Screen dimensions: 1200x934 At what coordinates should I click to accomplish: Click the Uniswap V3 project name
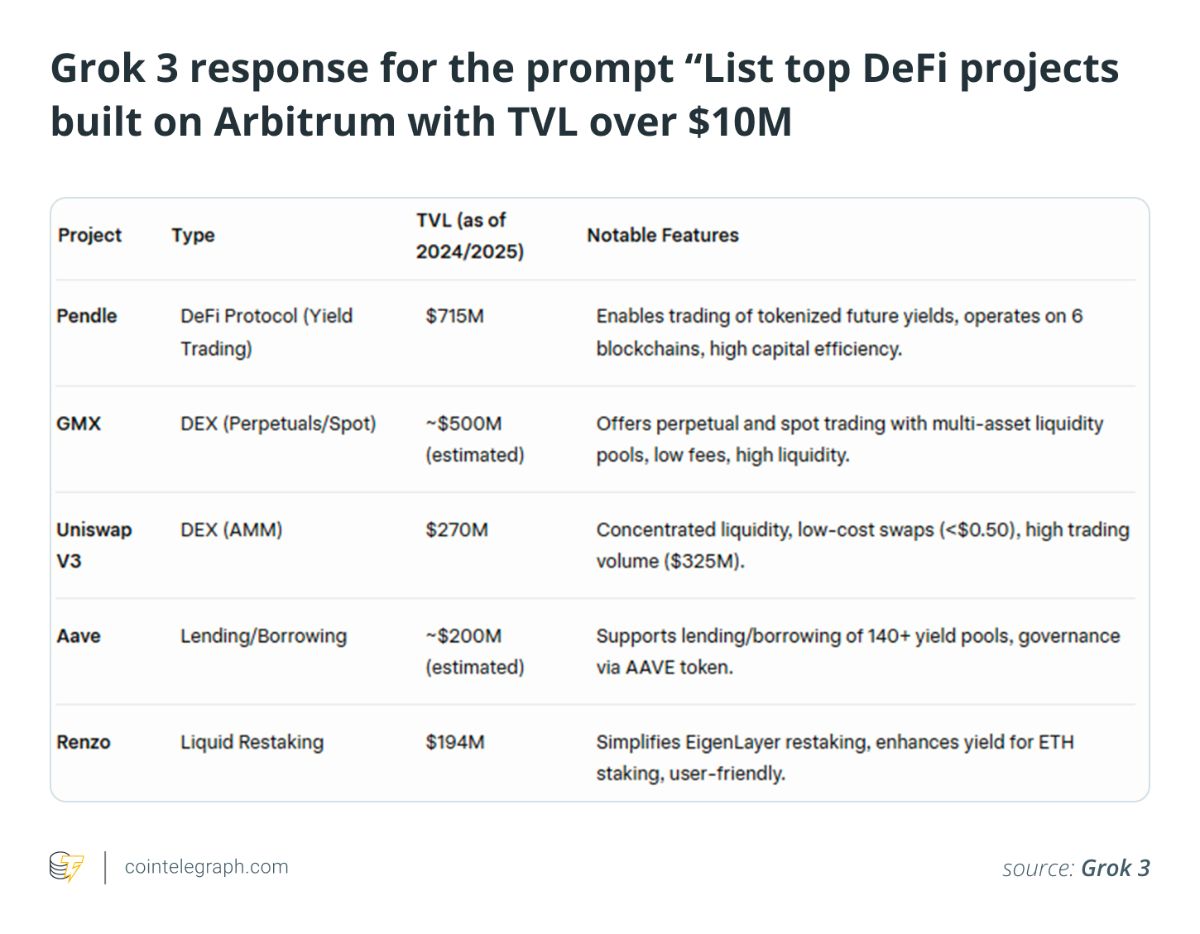coord(94,545)
